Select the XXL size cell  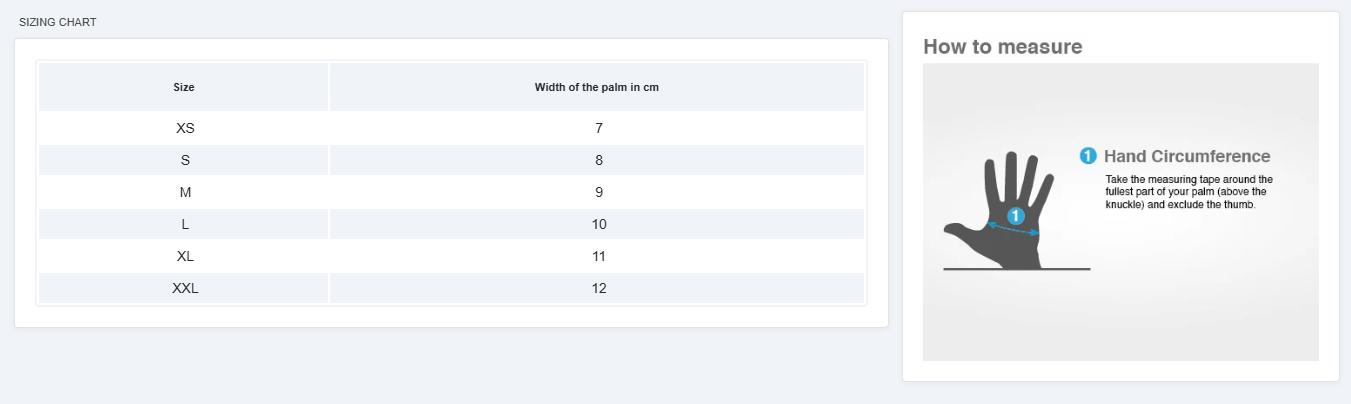click(185, 288)
